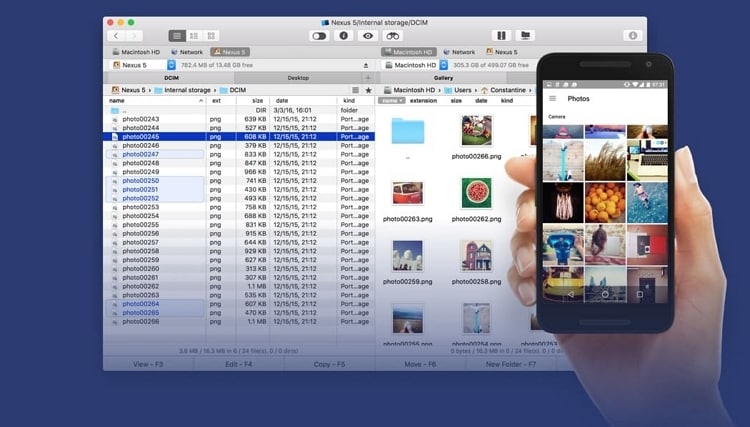Select file photo00250 in the list
Screen dimensions: 750x427
239,181
